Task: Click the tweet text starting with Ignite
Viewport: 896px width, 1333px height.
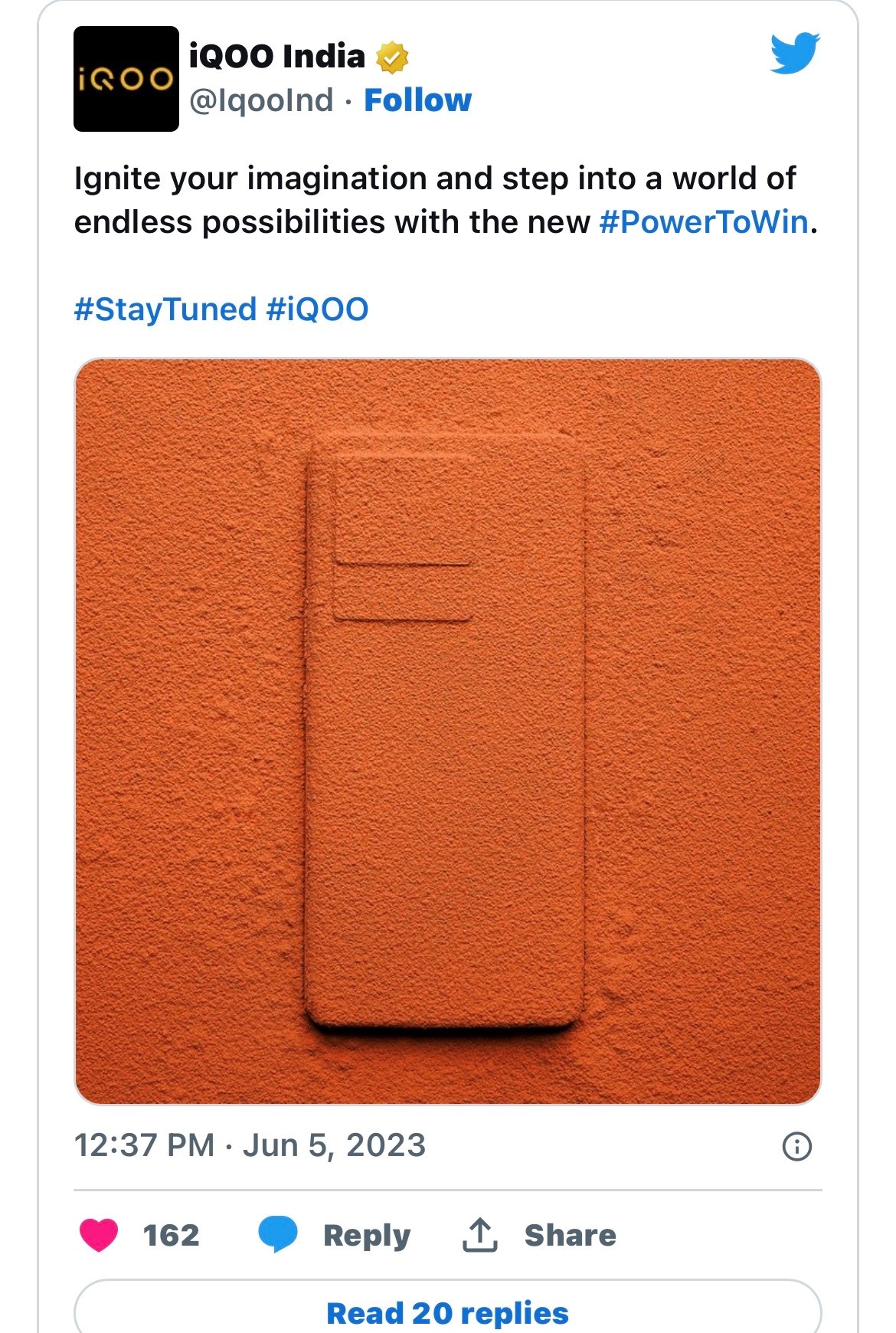Action: click(x=446, y=200)
